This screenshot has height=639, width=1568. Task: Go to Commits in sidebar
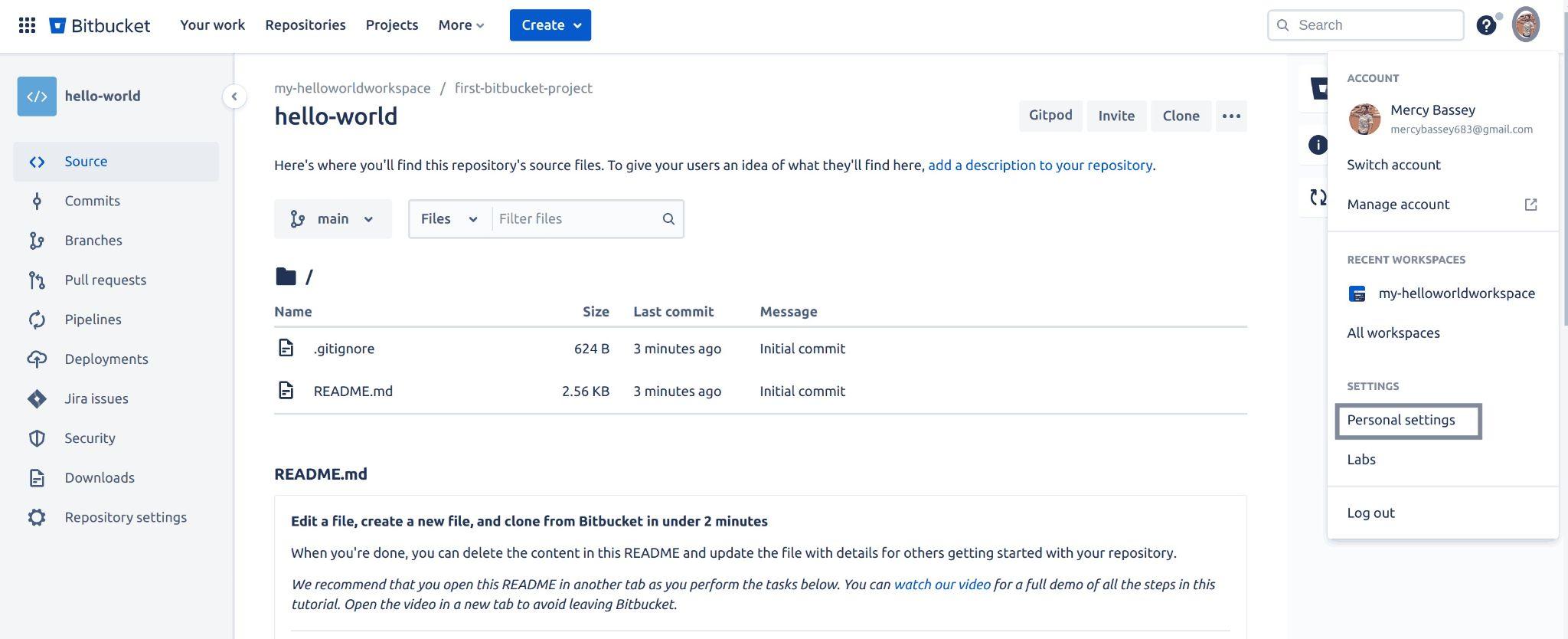(x=116, y=202)
